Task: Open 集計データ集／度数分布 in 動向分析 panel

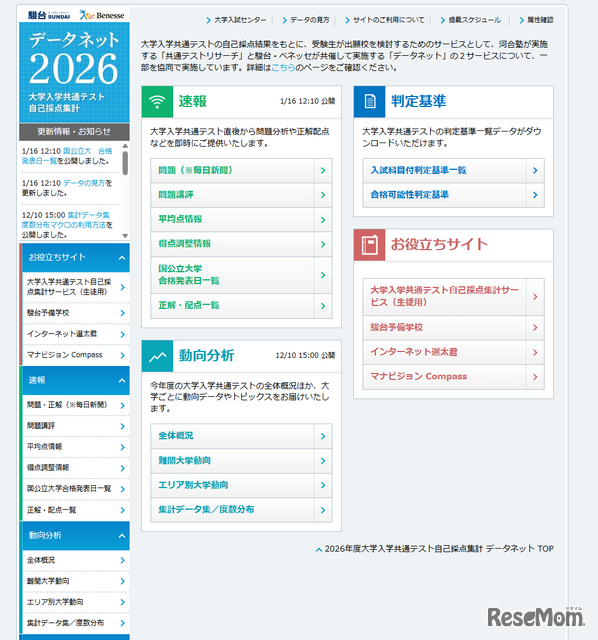Action: click(241, 510)
